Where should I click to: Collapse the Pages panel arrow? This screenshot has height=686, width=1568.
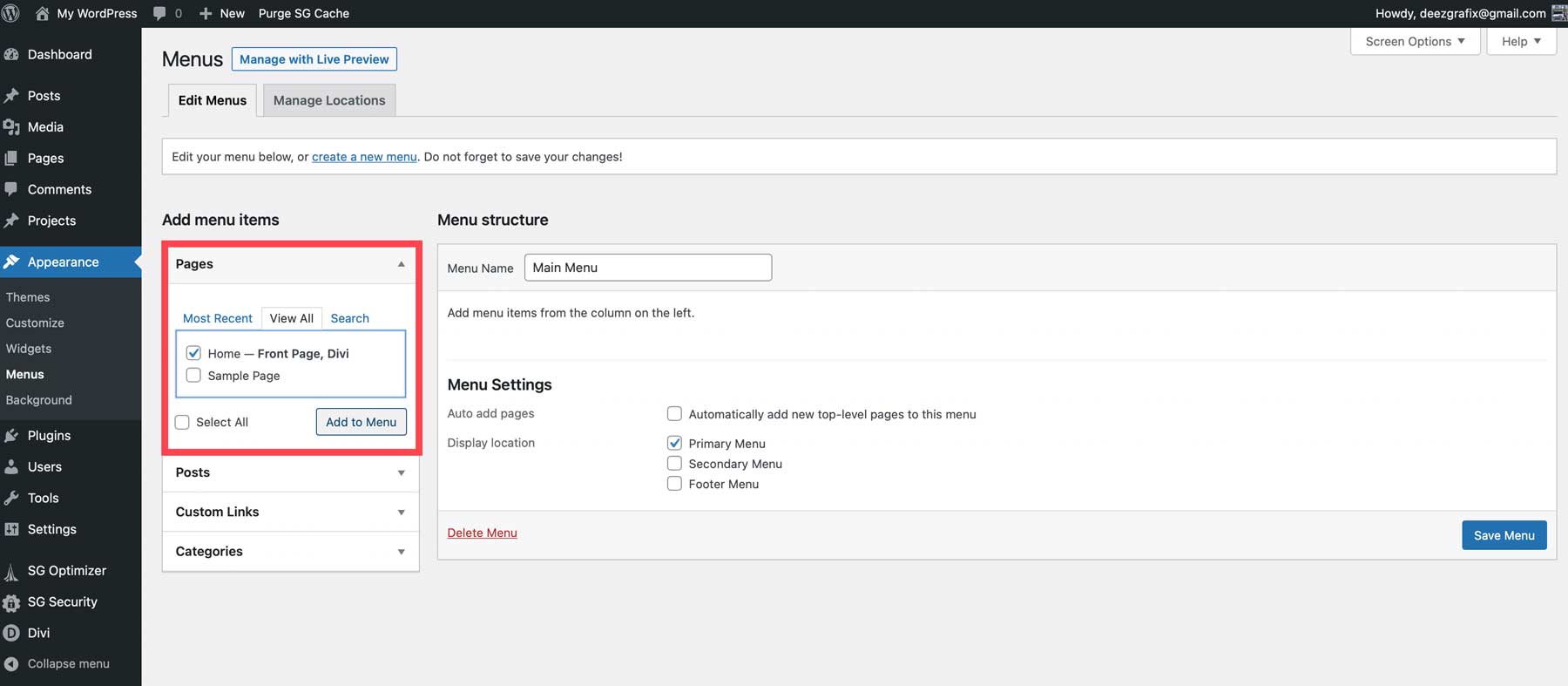401,264
